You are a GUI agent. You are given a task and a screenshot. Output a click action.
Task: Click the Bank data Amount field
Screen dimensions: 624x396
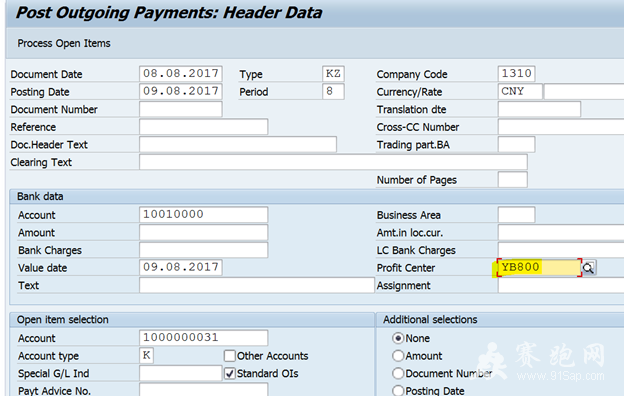point(204,232)
